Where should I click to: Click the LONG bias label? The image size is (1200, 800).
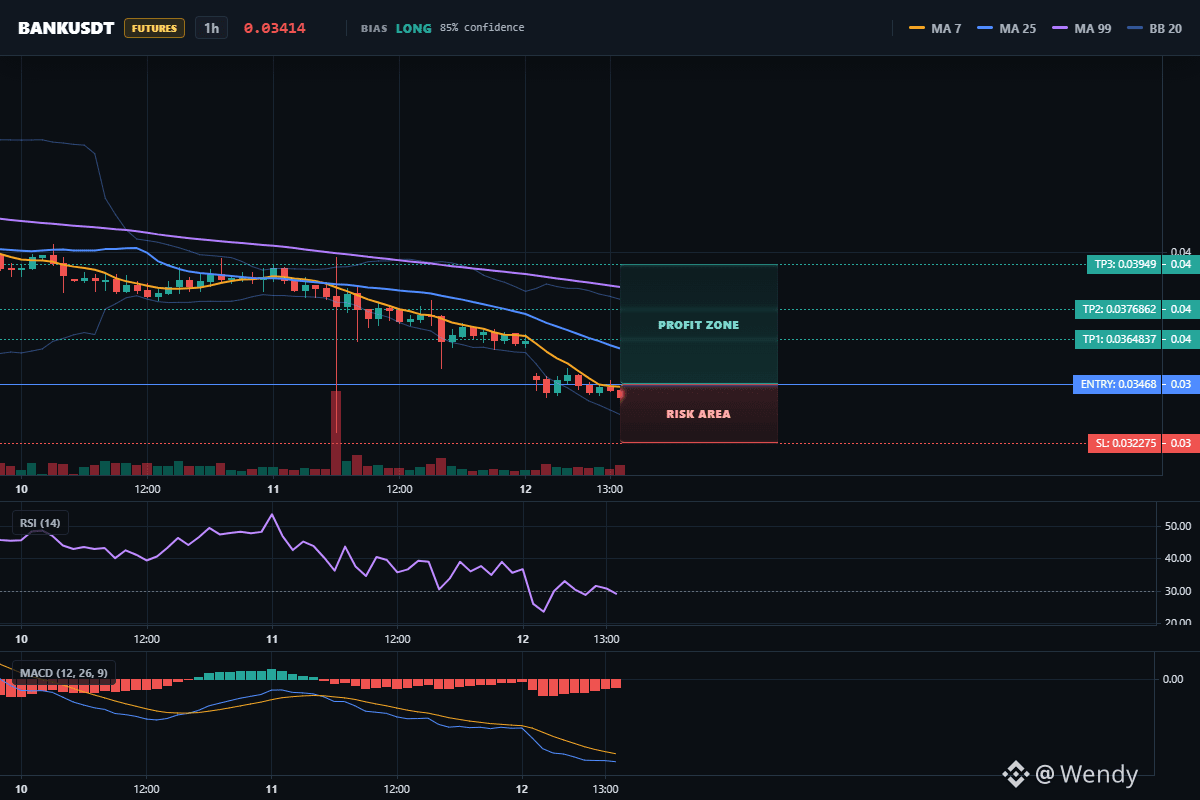414,28
